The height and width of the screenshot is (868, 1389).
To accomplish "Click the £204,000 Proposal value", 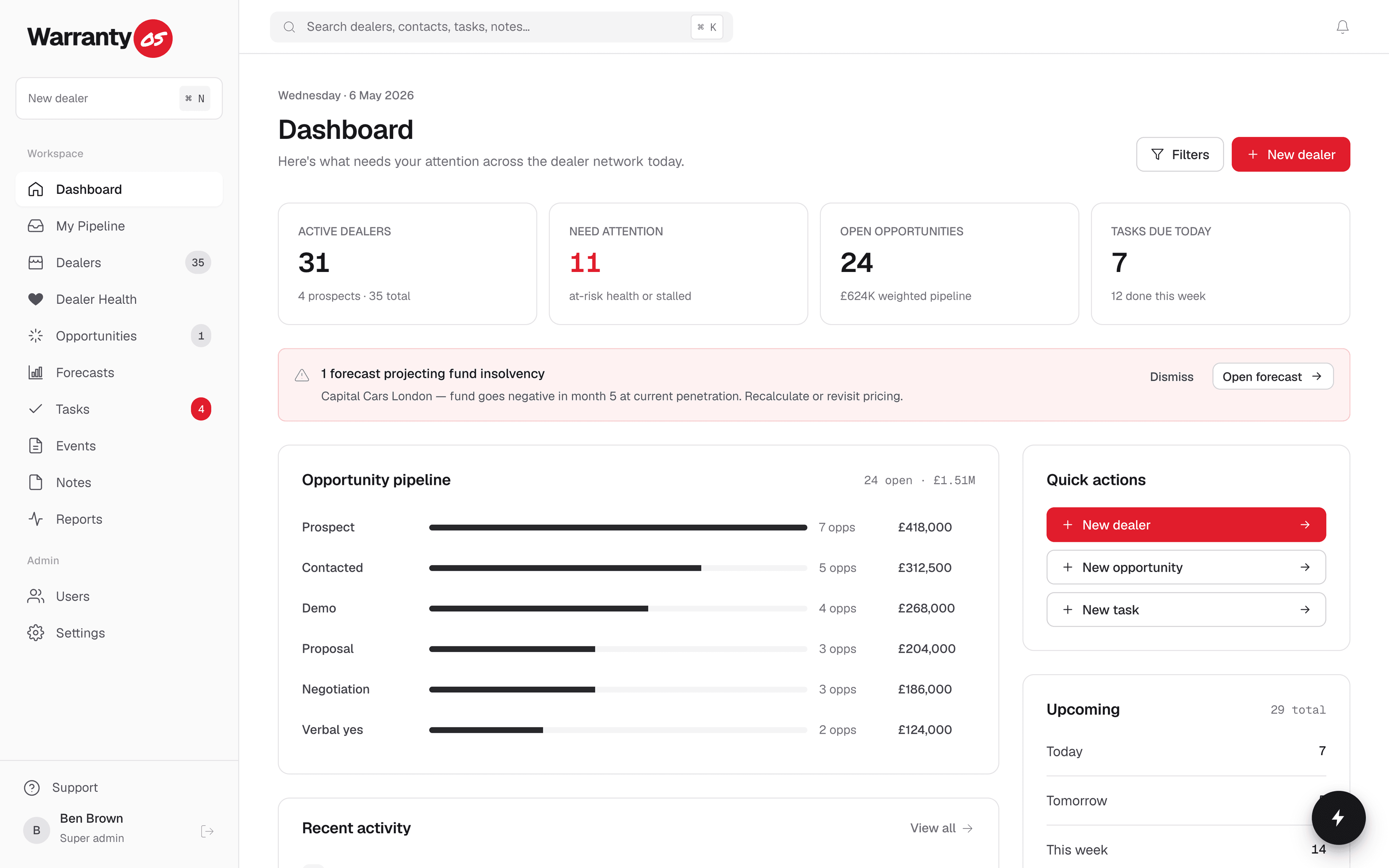I will [926, 649].
